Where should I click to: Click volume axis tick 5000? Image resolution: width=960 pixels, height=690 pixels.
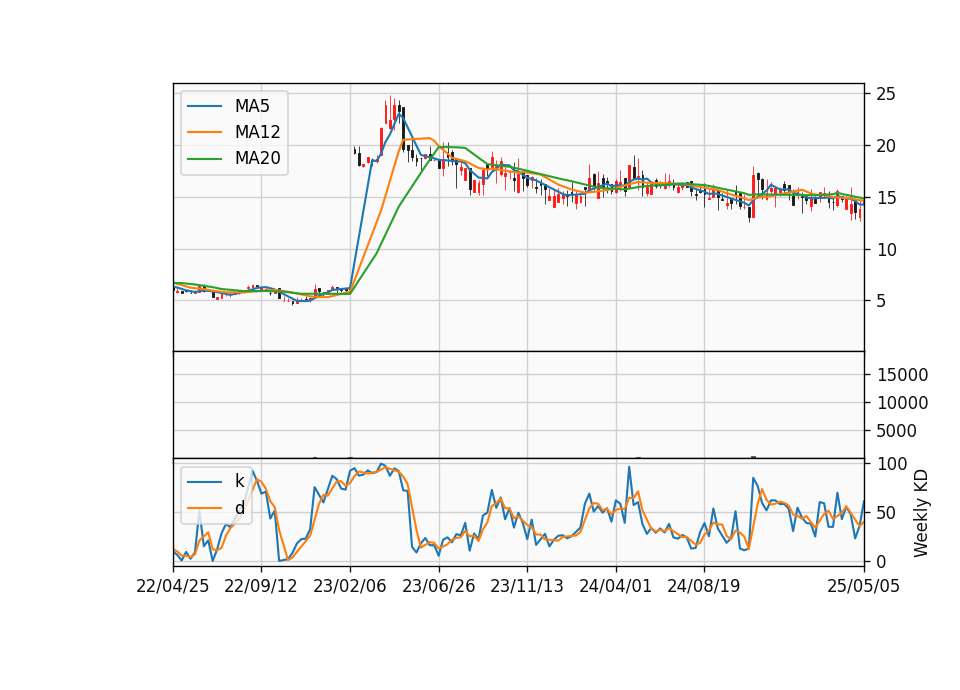pyautogui.click(x=897, y=431)
